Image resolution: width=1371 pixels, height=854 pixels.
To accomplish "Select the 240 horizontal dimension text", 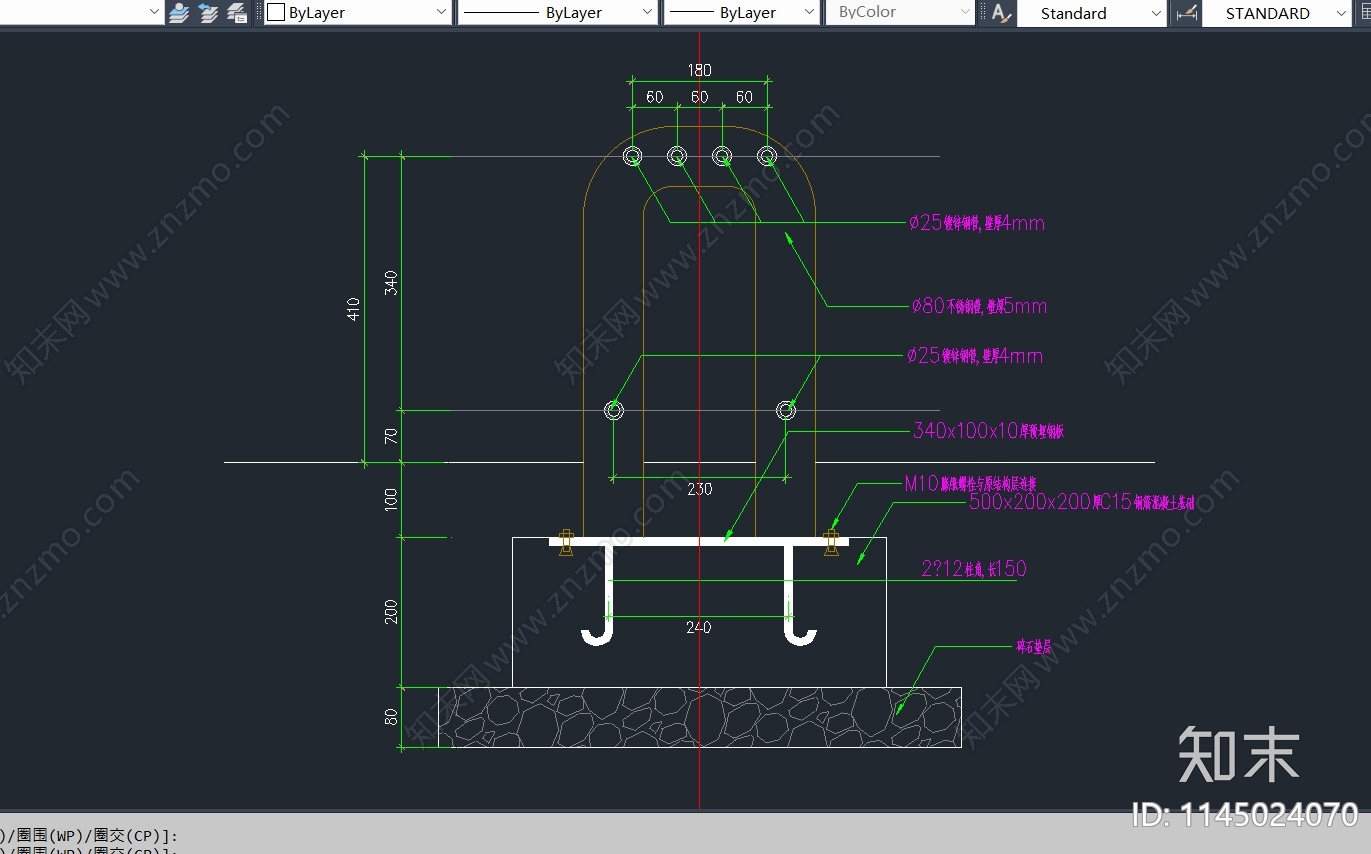I will (698, 627).
